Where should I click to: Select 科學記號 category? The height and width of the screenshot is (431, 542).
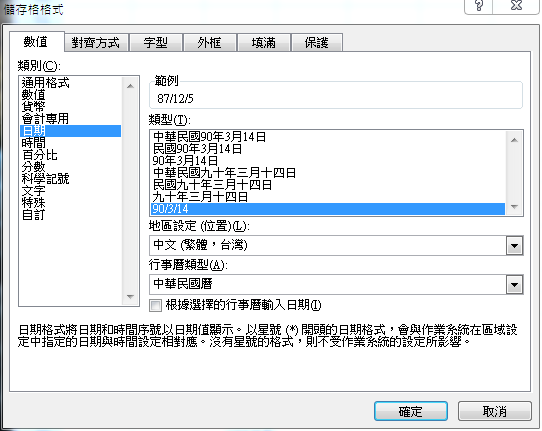71,179
